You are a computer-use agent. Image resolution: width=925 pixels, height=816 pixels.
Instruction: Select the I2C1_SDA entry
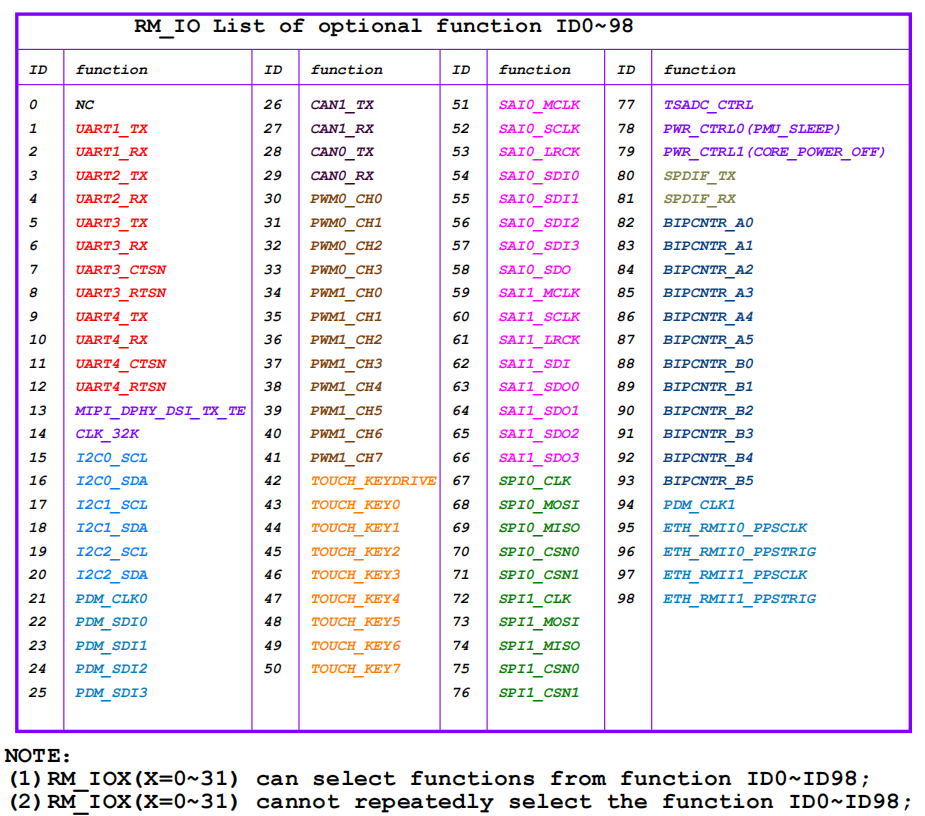click(111, 528)
